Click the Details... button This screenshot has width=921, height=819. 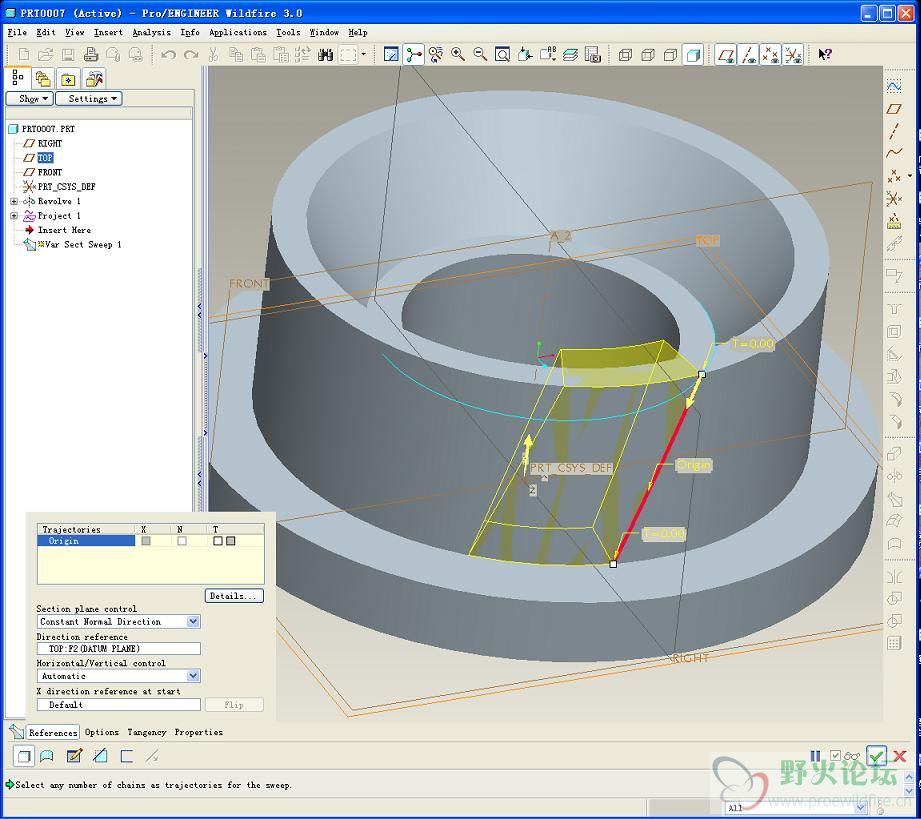pos(234,596)
